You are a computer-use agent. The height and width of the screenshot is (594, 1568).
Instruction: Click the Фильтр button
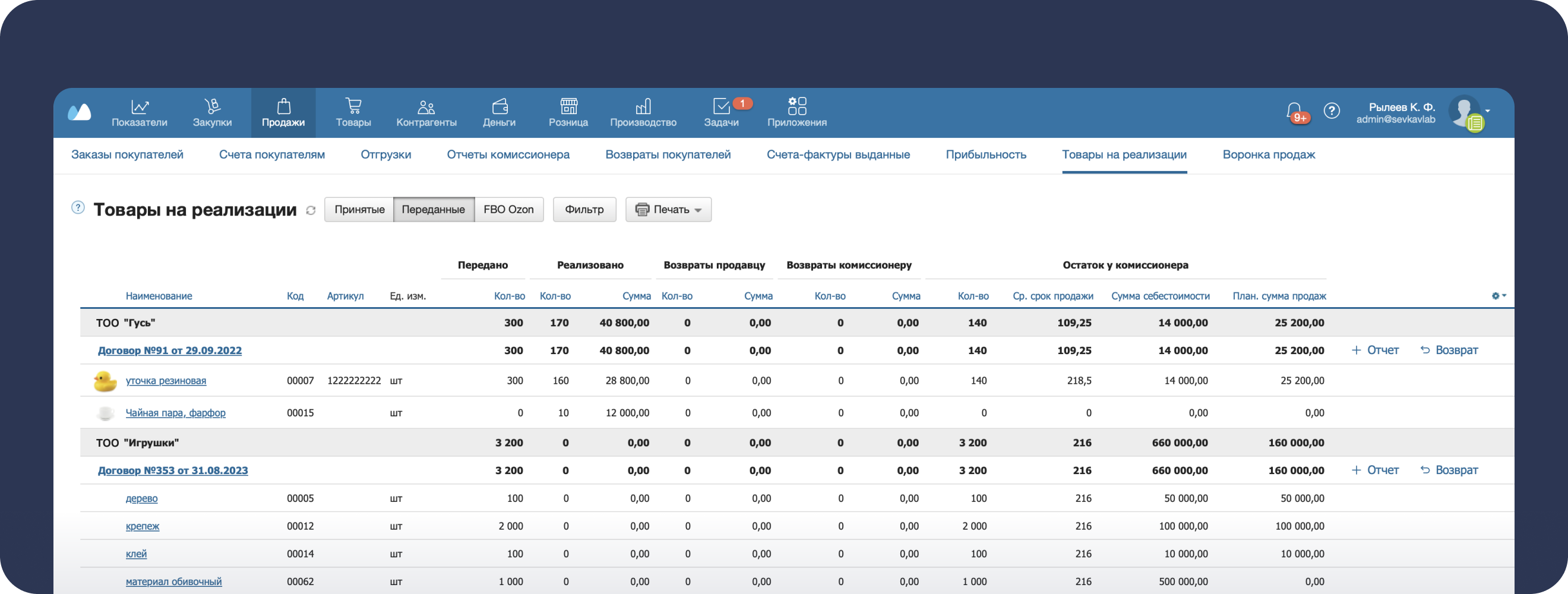[x=584, y=209]
